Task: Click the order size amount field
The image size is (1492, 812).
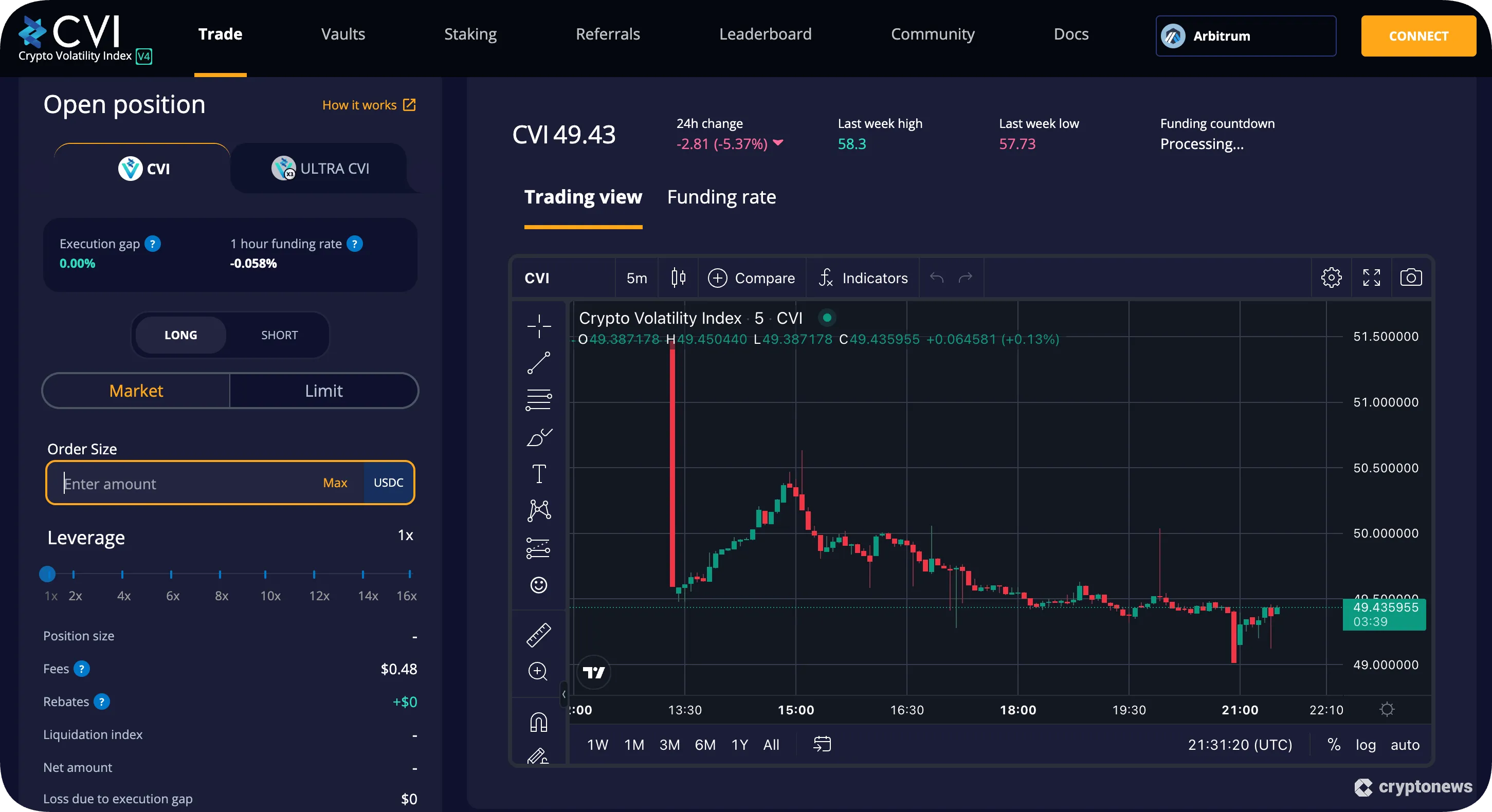Action: 174,483
